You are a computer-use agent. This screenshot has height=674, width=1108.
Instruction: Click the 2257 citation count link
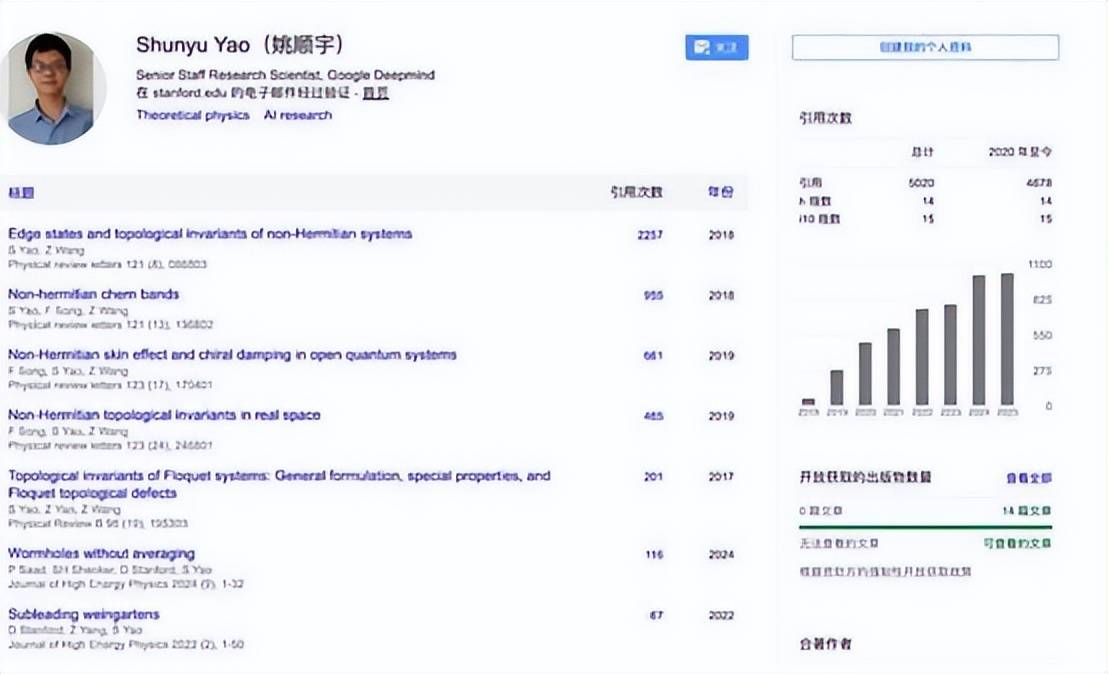(650, 235)
